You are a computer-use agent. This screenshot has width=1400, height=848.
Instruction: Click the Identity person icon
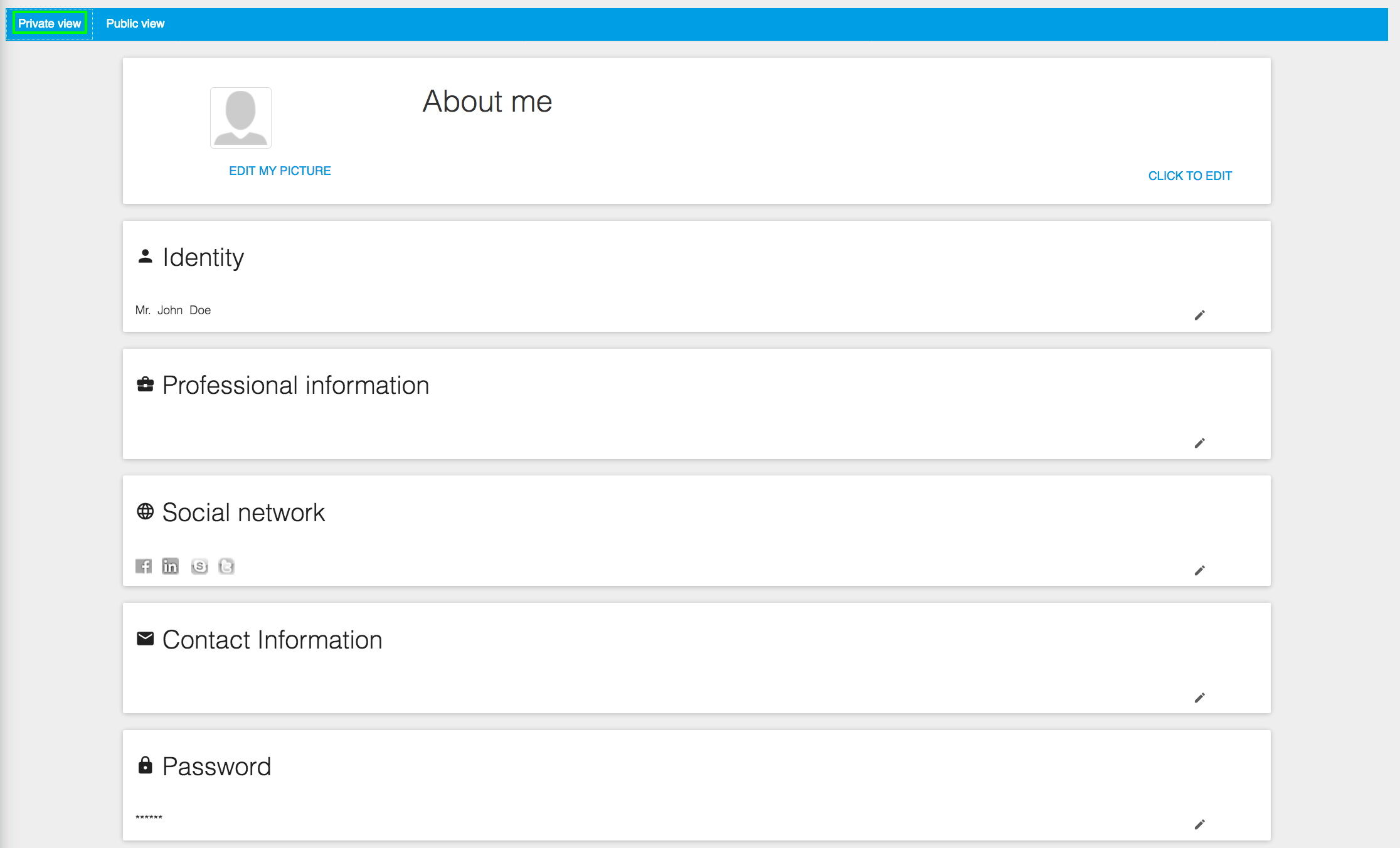point(145,257)
